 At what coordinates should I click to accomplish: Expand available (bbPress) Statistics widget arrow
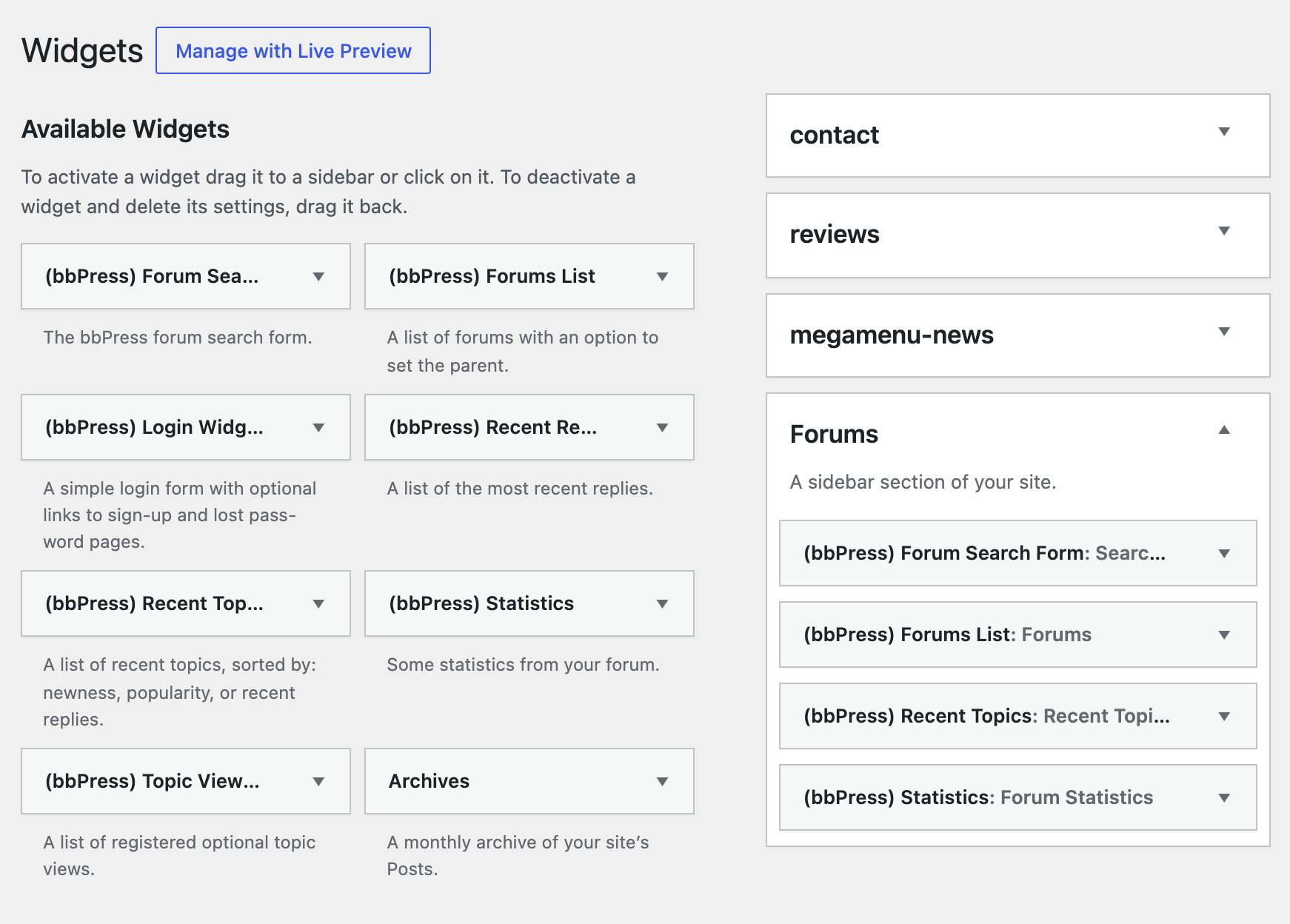coord(662,604)
